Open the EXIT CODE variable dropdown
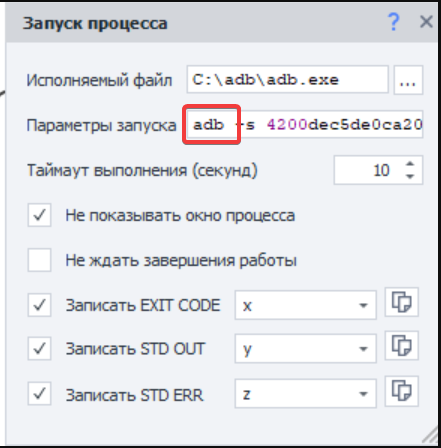 pos(306,305)
